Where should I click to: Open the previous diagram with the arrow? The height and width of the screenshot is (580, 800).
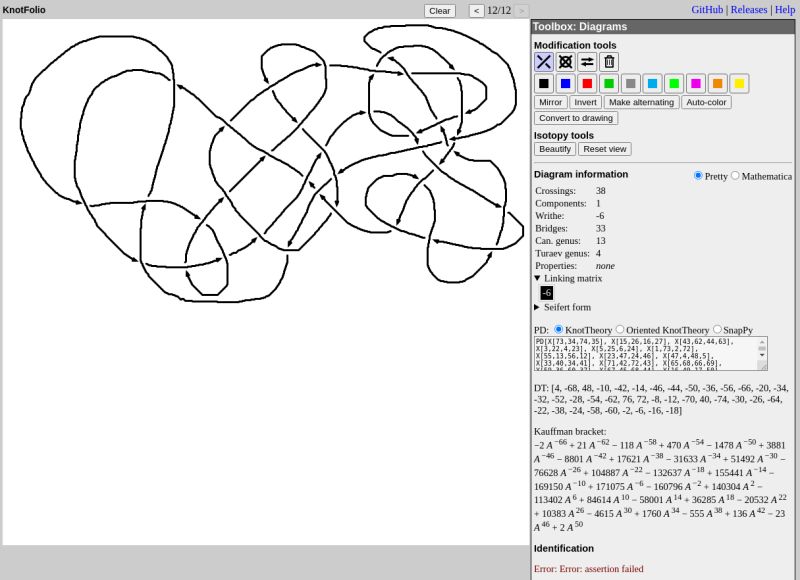pos(476,11)
